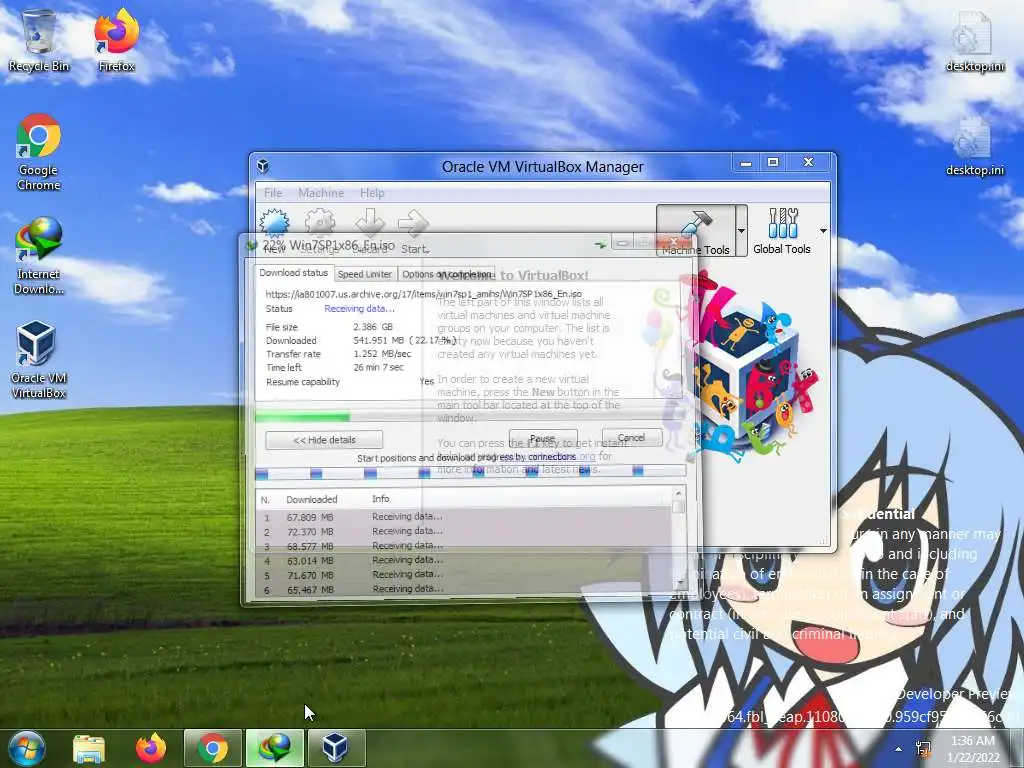Click the File size value 2.386 GB
The width and height of the screenshot is (1024, 768).
point(373,327)
